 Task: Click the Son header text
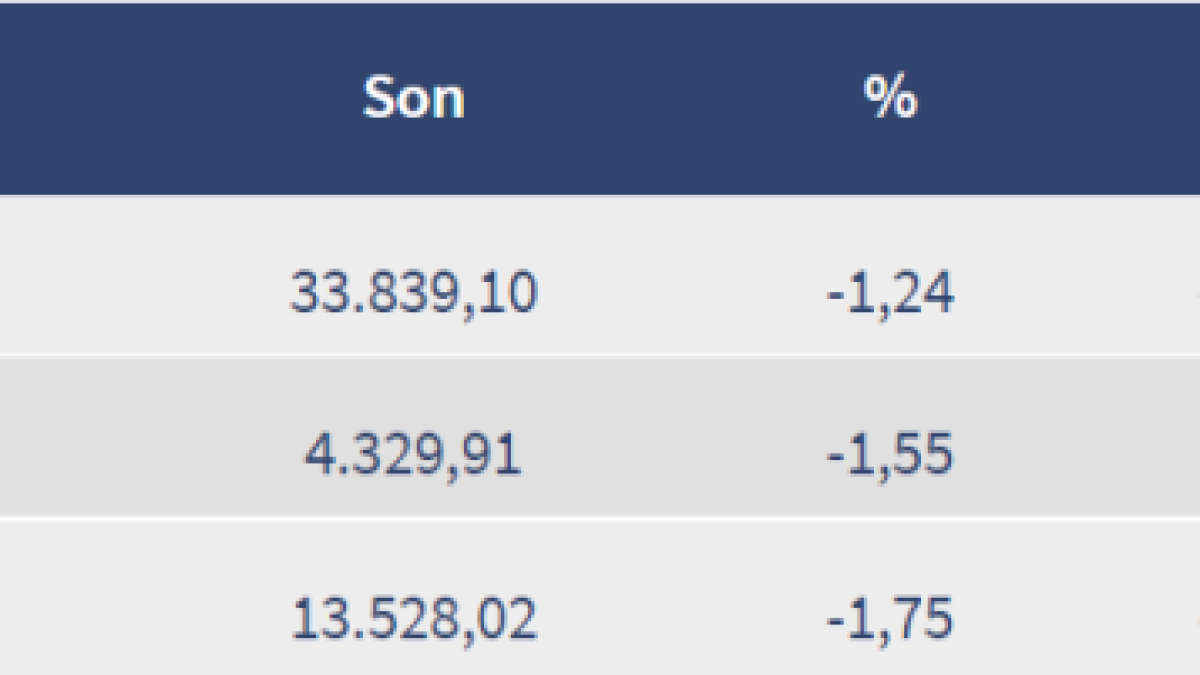(x=413, y=99)
